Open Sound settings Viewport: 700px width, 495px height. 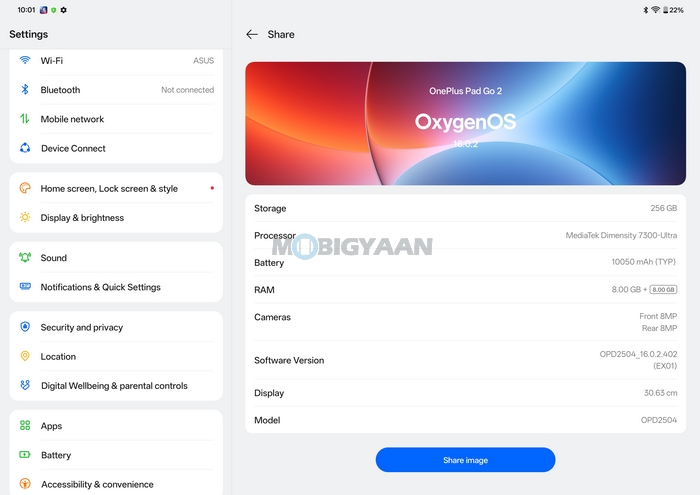[116, 258]
